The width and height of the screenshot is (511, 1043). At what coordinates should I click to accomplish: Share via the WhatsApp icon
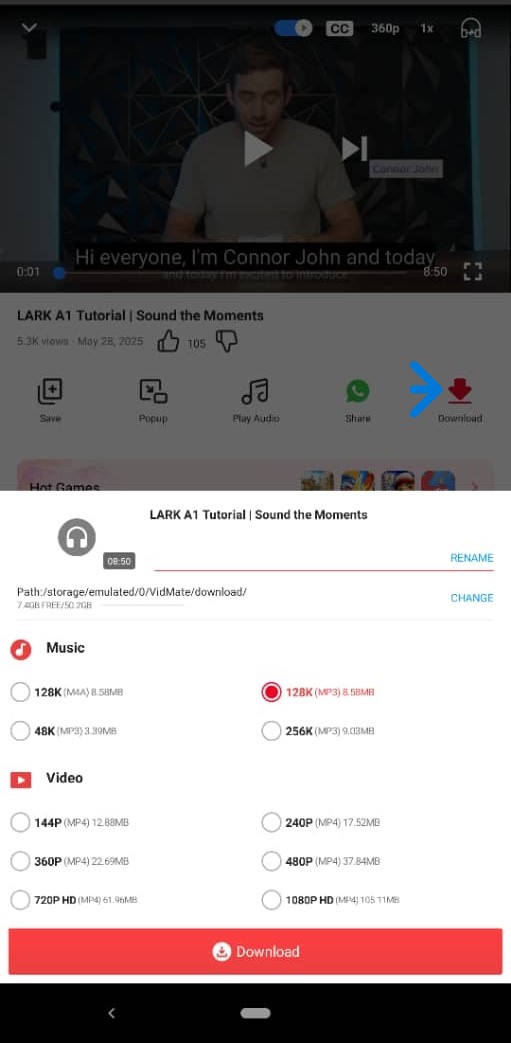coord(357,391)
